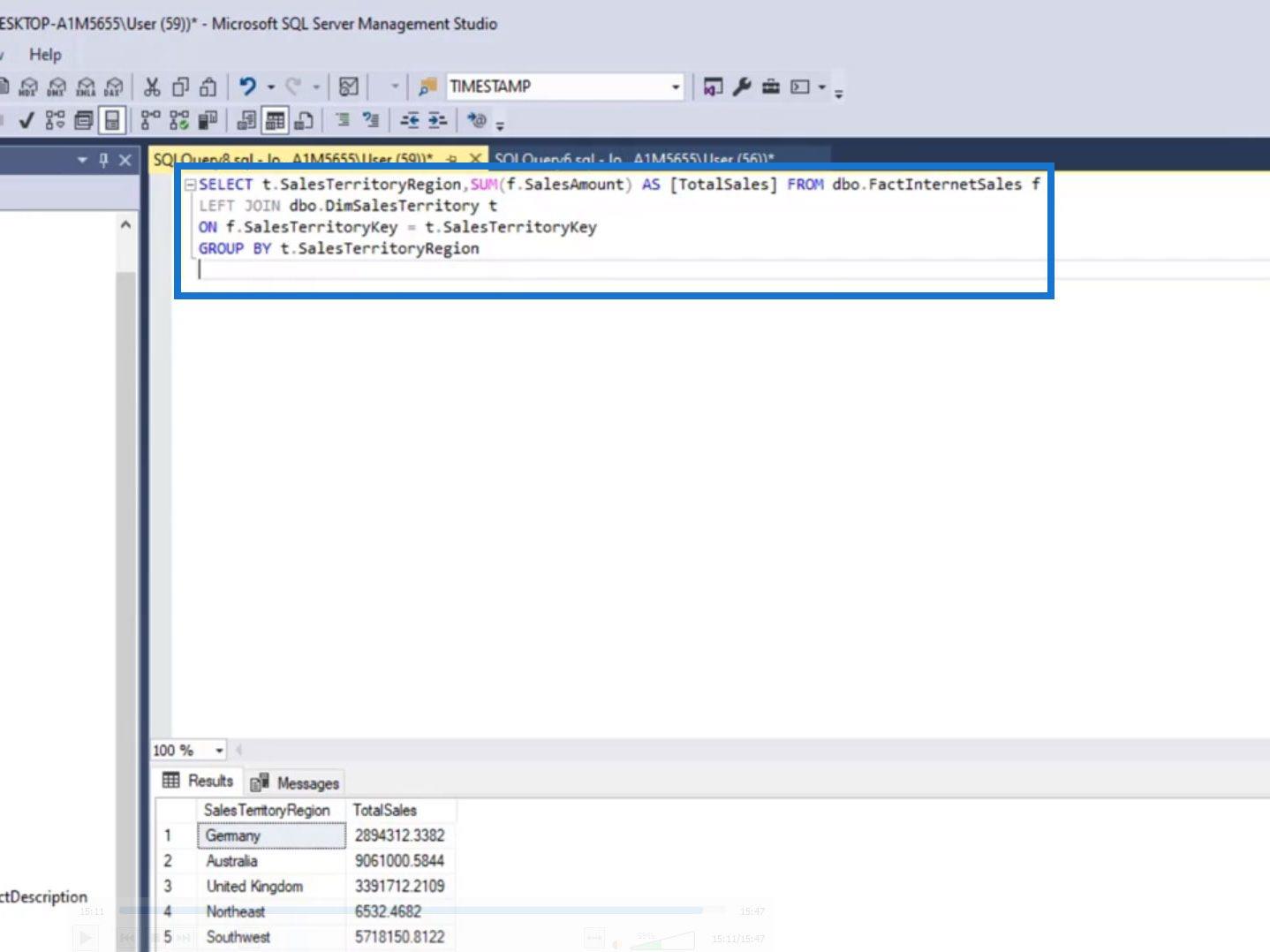Click SalesTerritoryRegion column header
The width and height of the screenshot is (1270, 952).
click(x=271, y=810)
